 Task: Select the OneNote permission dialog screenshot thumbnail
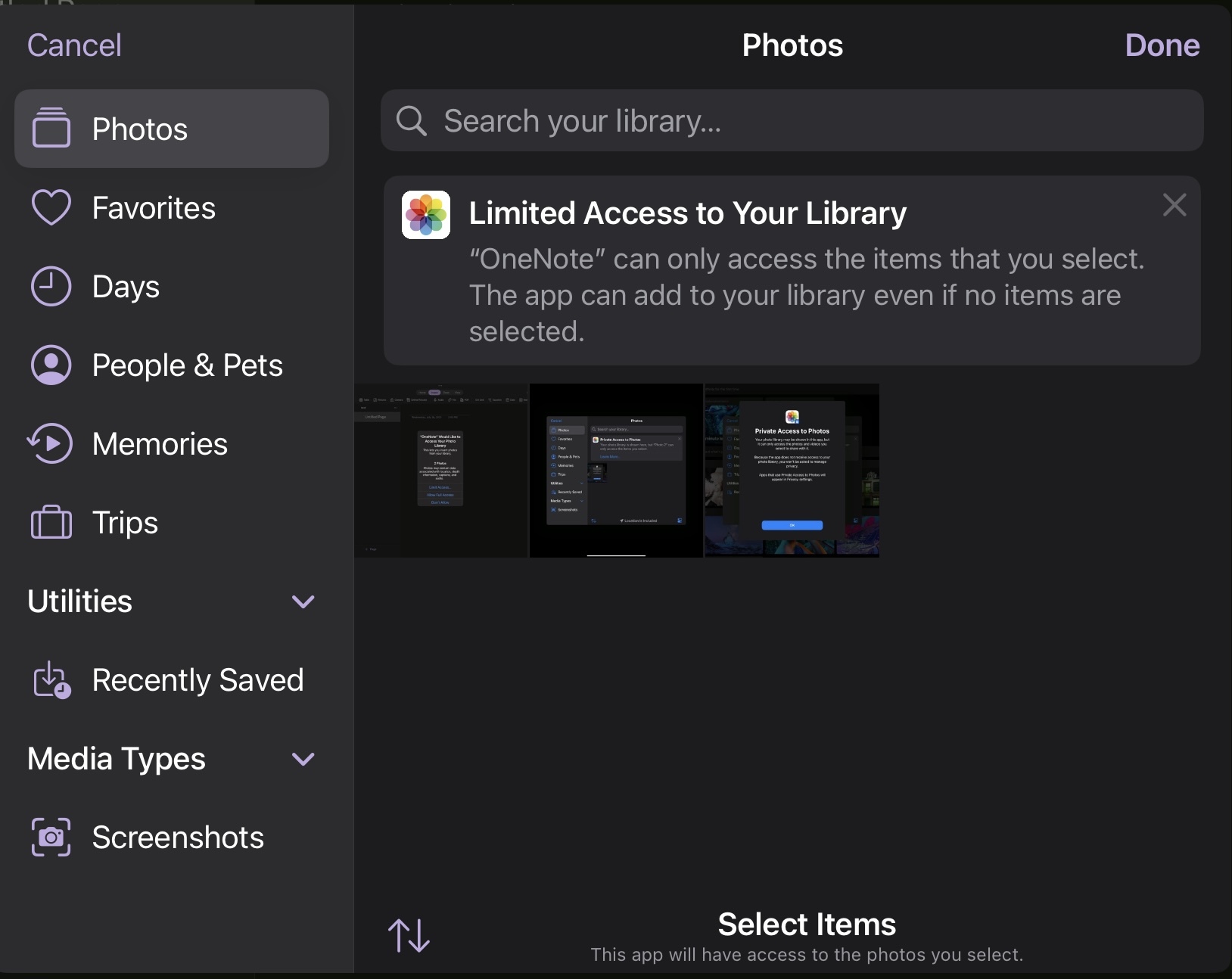click(441, 471)
